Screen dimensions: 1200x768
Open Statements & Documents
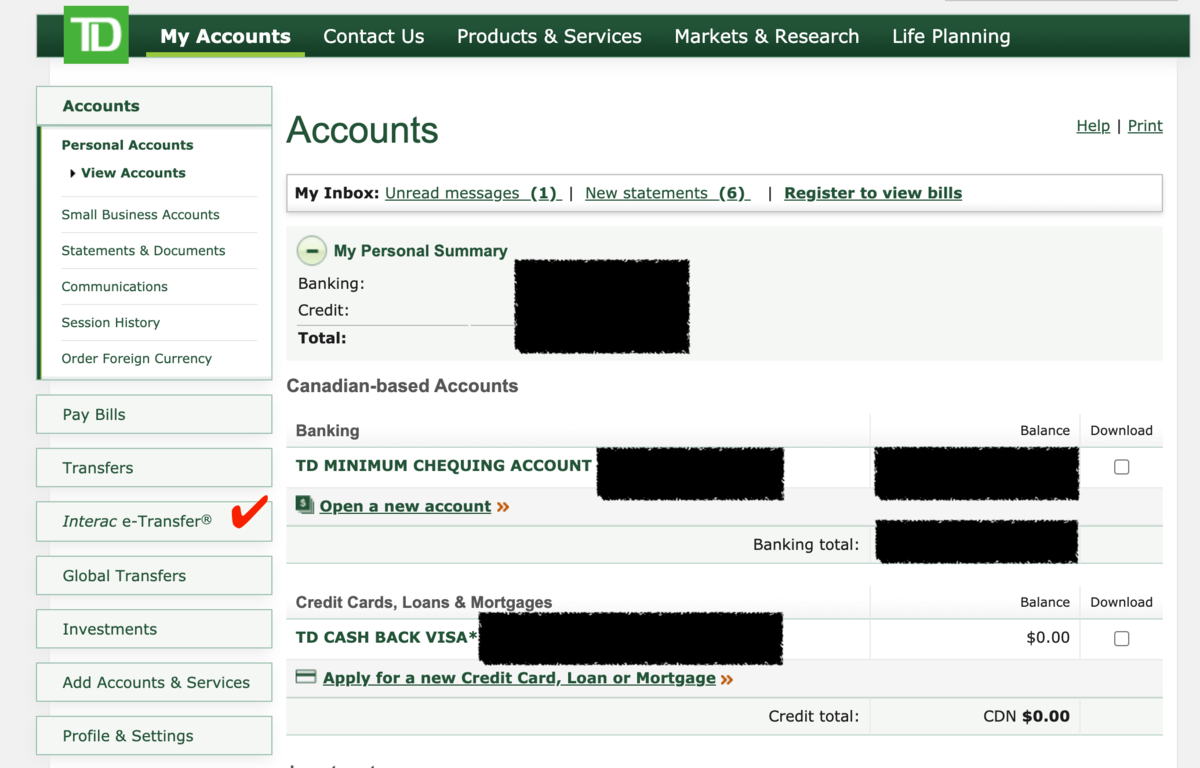[x=143, y=251]
